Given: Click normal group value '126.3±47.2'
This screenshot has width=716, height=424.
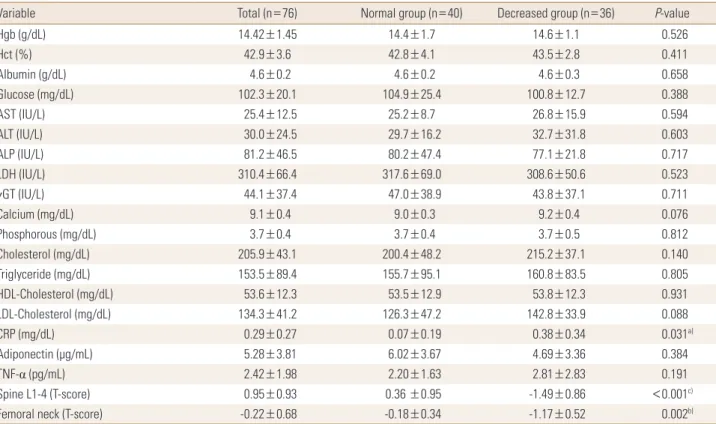Looking at the screenshot, I should click(x=412, y=314).
